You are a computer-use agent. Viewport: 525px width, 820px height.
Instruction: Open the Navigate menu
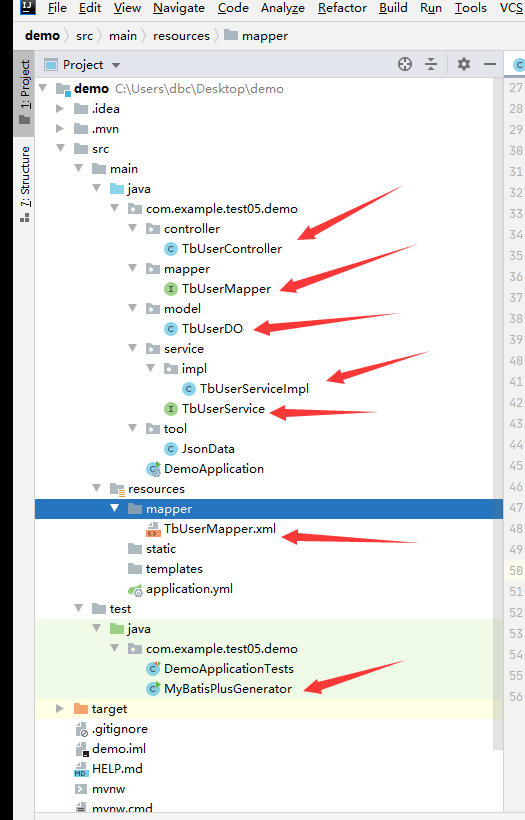pyautogui.click(x=179, y=8)
